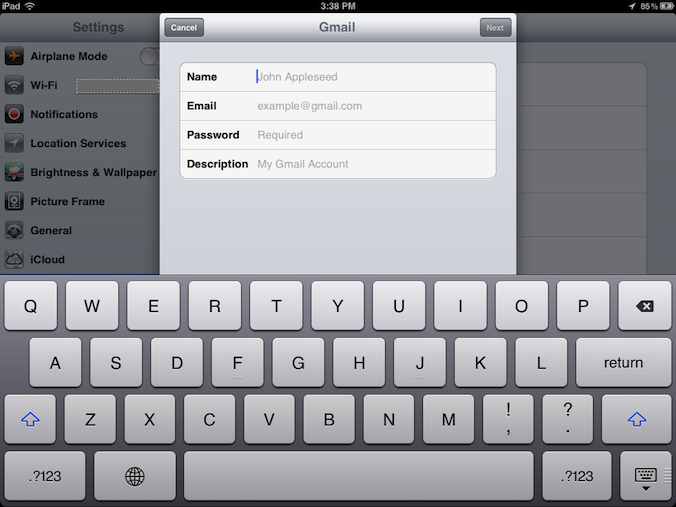676x507 pixels.
Task: Tap the left .?123 key
Action: (x=45, y=476)
